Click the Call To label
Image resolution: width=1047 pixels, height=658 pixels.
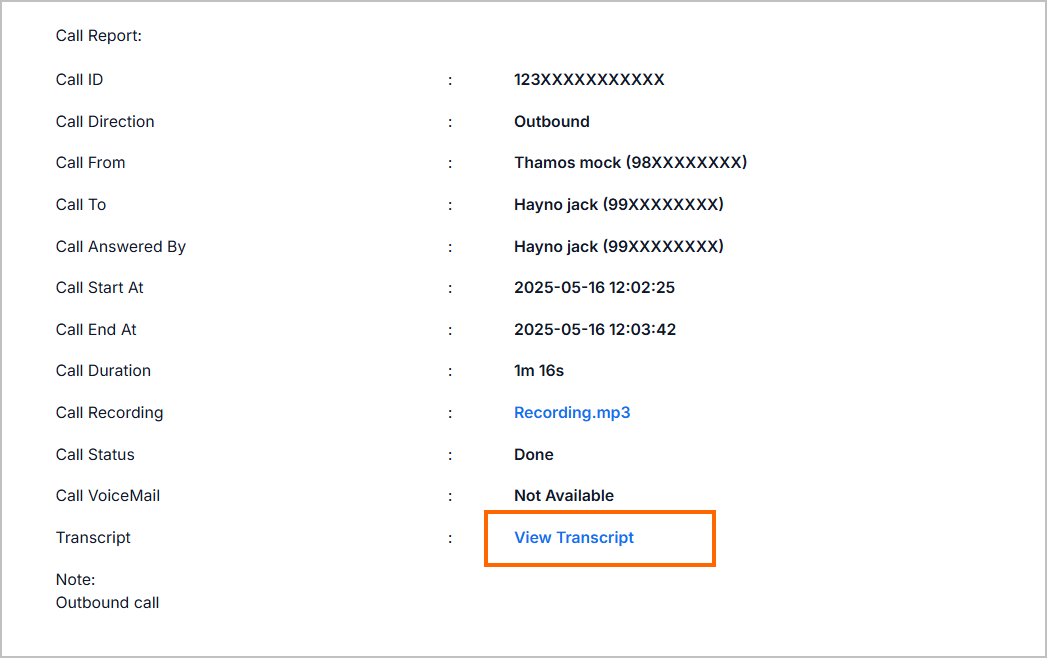click(81, 204)
